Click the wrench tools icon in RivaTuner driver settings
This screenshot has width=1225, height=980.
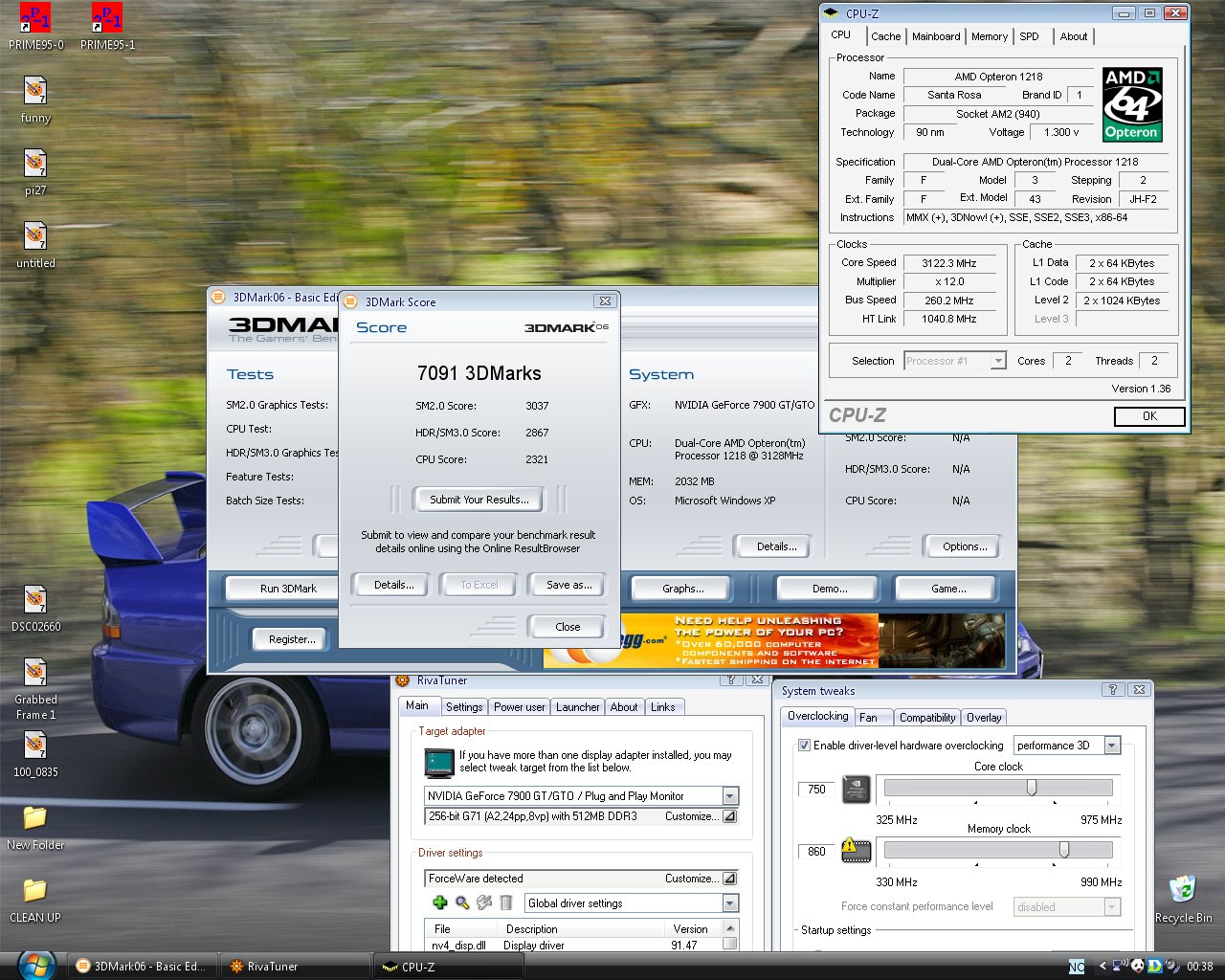click(484, 902)
